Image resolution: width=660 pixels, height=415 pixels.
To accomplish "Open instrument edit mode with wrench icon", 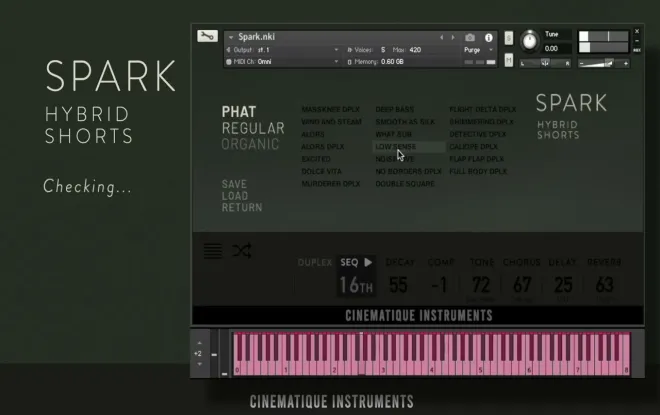I will 207,36.
